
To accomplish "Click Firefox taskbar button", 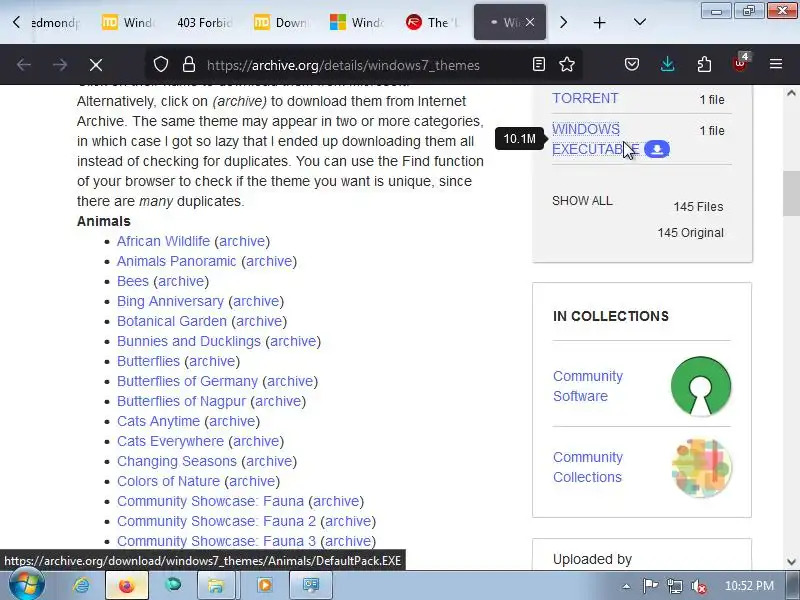I will [127, 585].
